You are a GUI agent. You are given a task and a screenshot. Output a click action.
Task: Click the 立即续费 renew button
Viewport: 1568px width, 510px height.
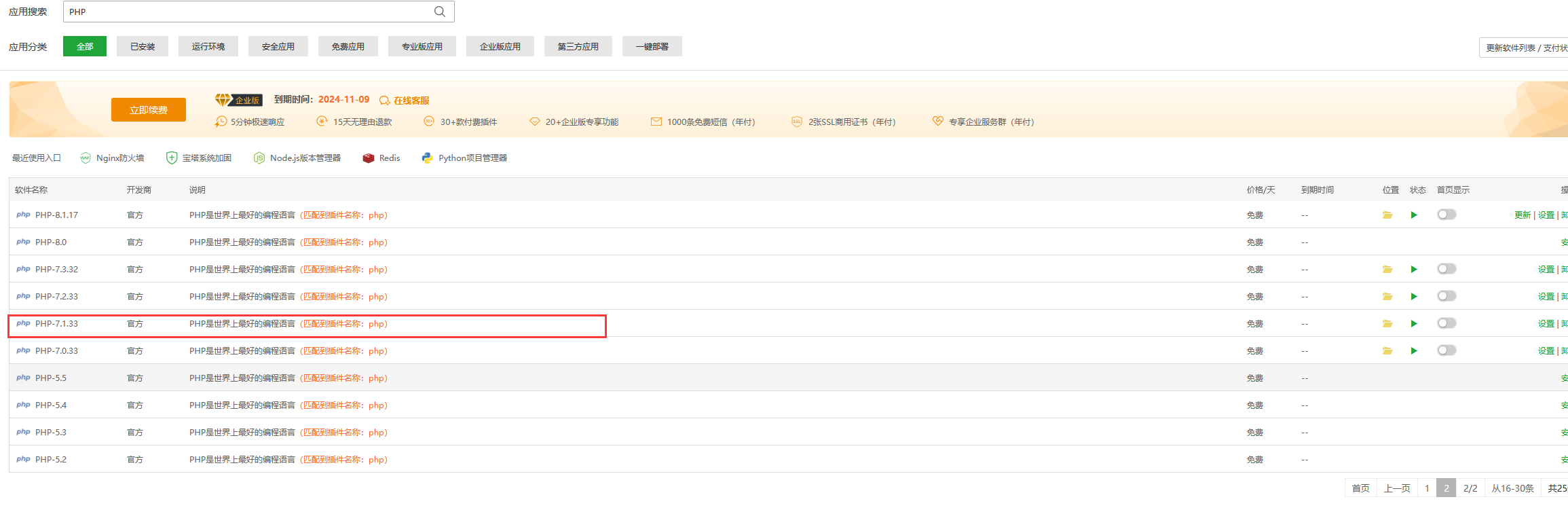click(x=149, y=109)
